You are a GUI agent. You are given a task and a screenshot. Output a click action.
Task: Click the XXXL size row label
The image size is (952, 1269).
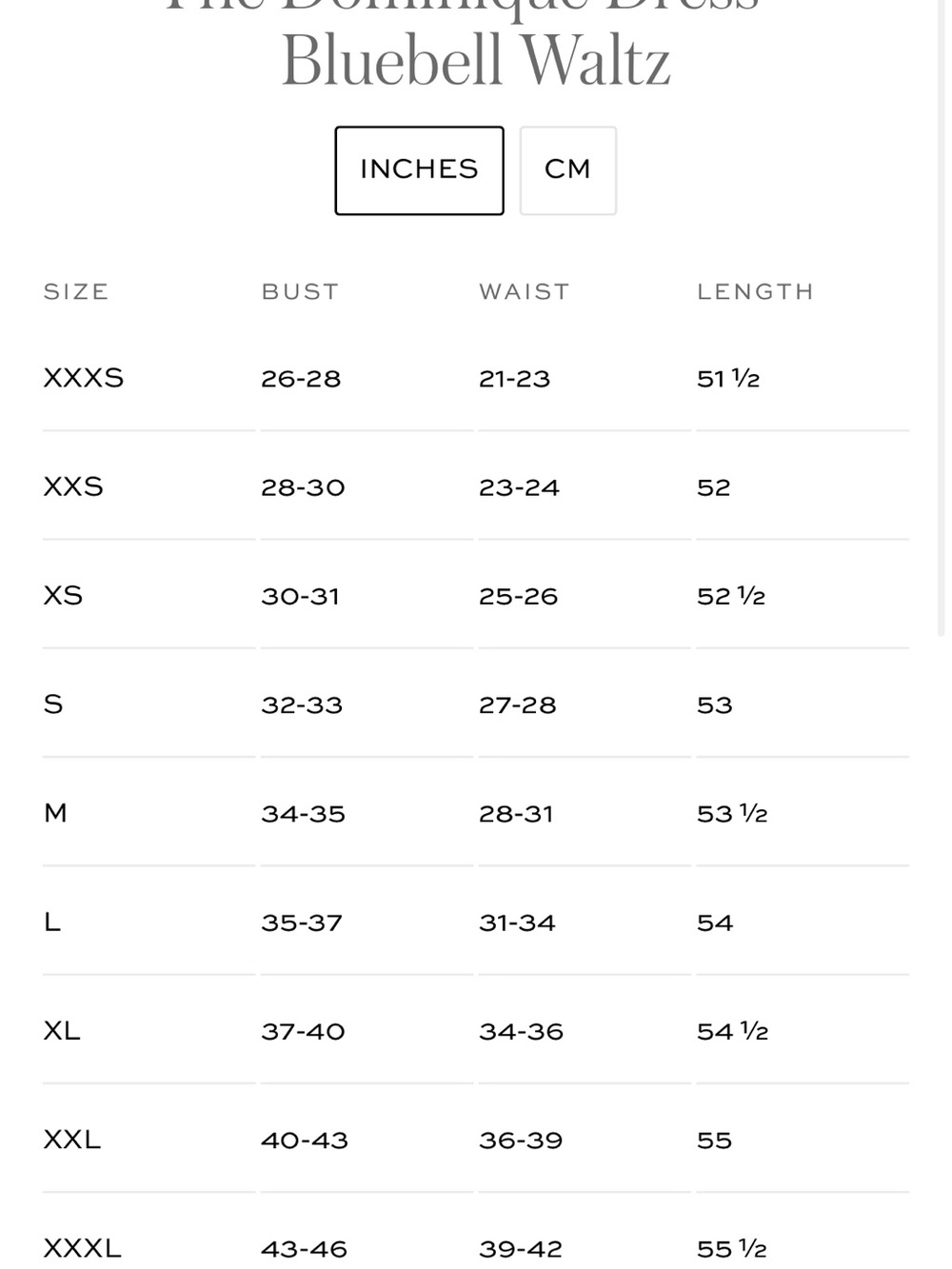coord(83,1247)
